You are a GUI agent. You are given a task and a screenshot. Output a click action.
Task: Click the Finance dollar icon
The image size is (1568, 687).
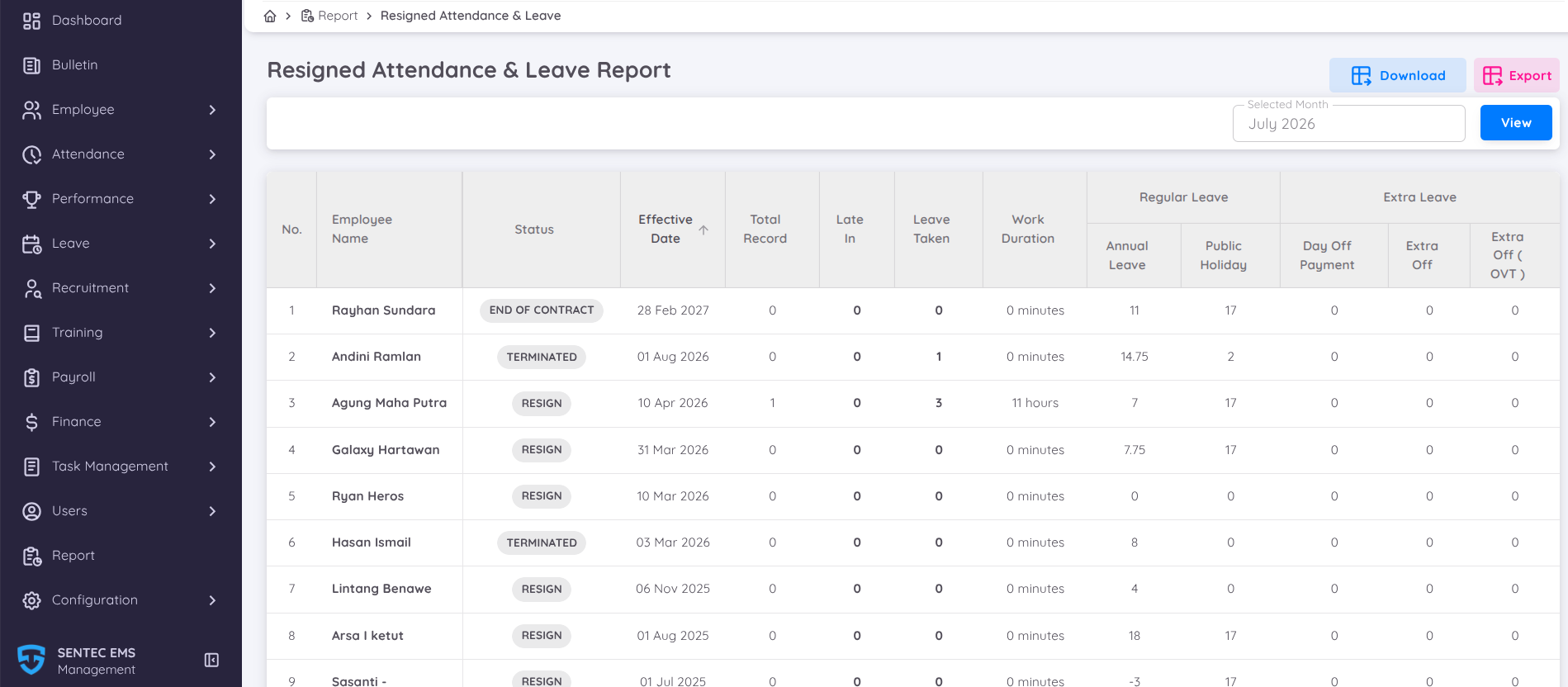point(31,422)
